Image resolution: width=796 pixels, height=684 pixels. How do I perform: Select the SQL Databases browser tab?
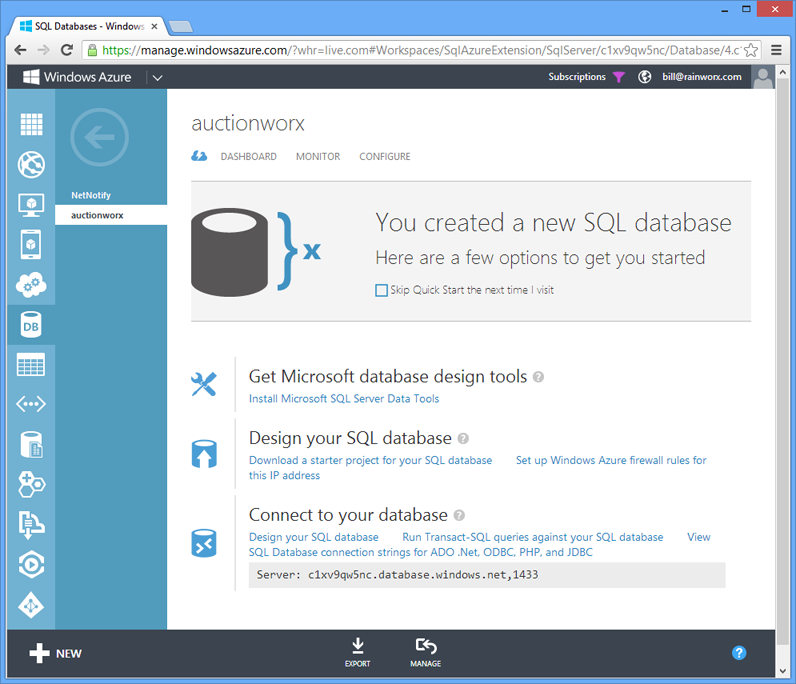click(x=88, y=26)
